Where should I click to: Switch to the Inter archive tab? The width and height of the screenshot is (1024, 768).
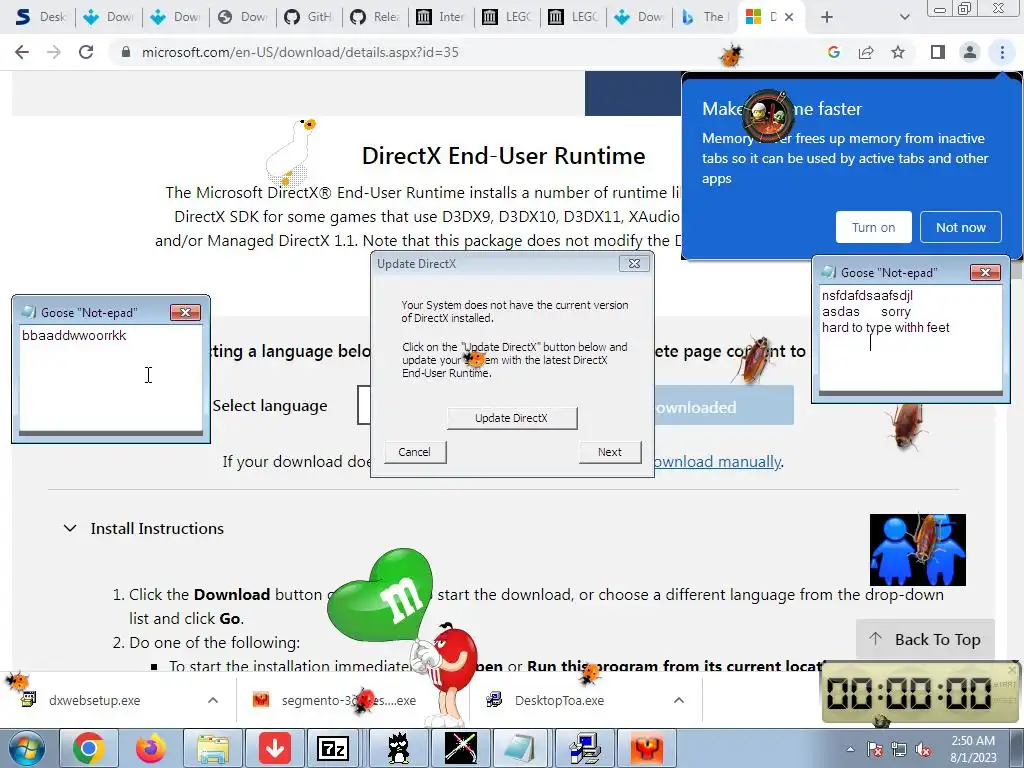click(x=441, y=17)
